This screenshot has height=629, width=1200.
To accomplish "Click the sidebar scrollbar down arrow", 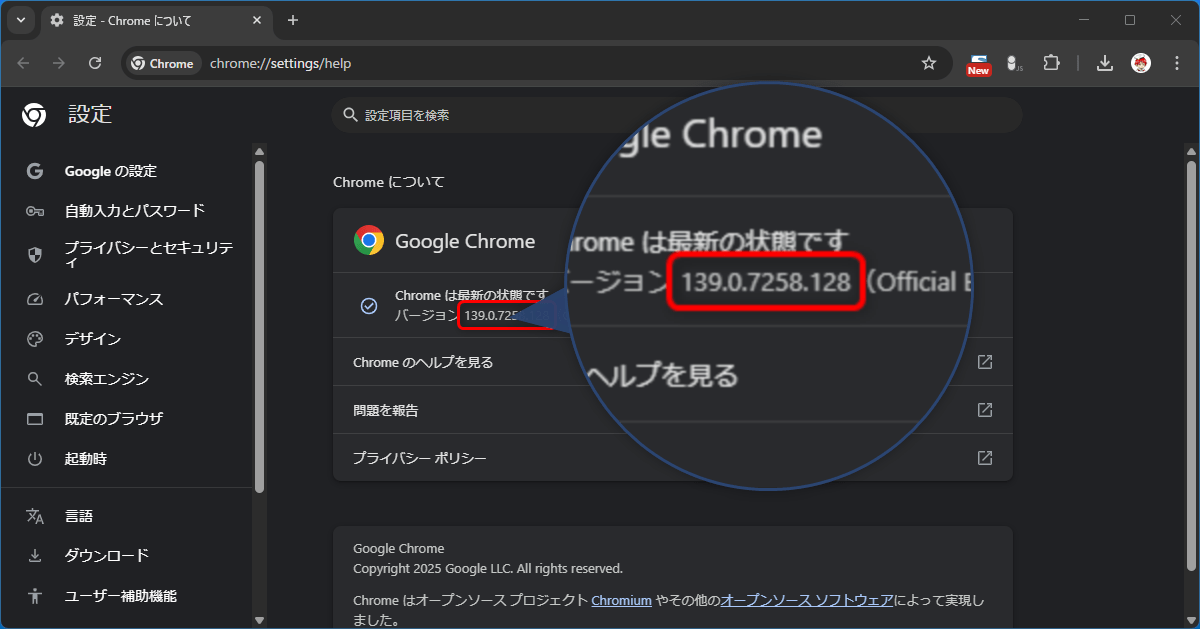I will click(260, 620).
